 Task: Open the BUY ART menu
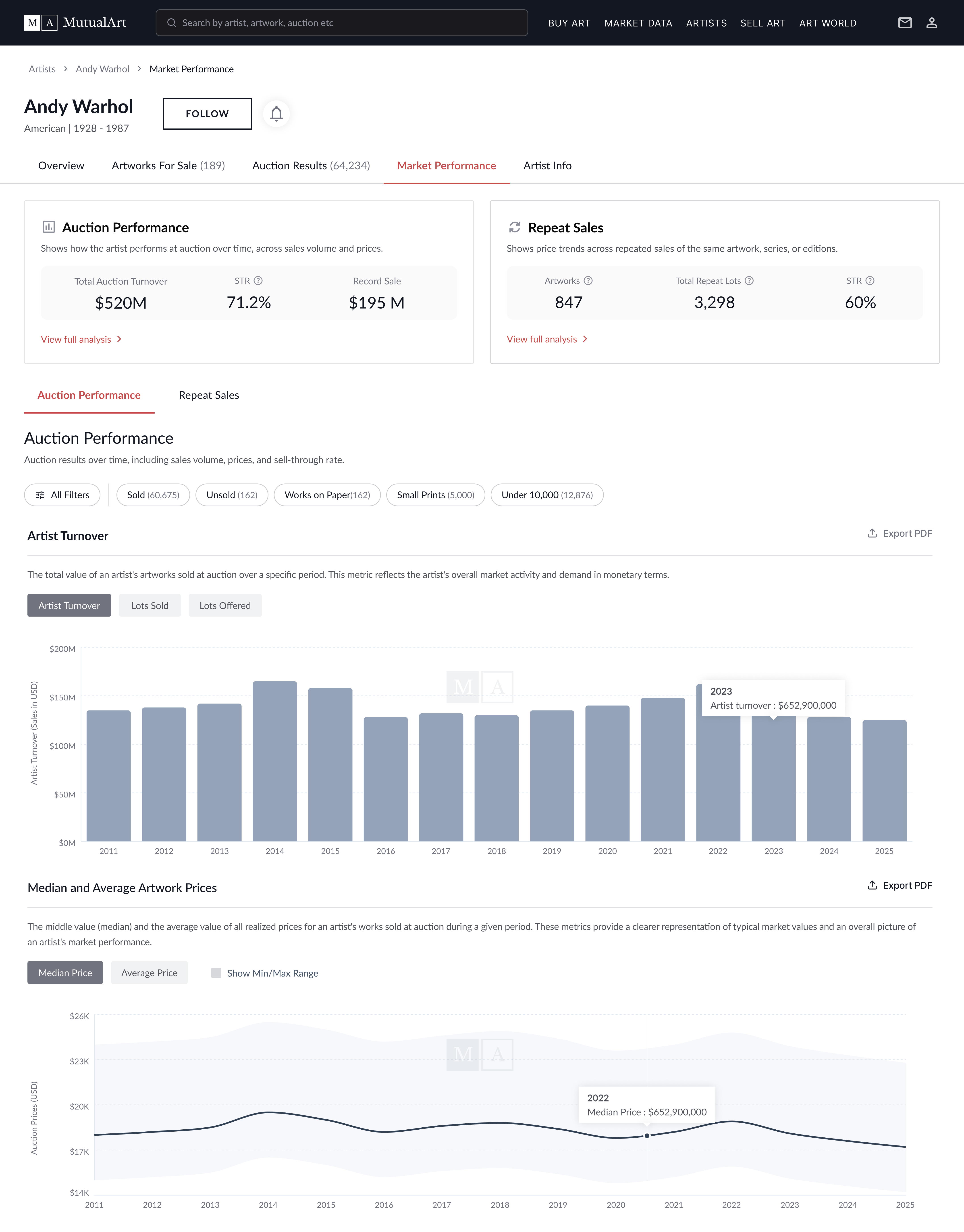[x=569, y=23]
